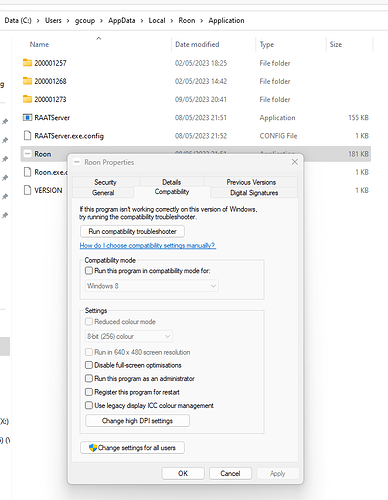Sort files by Size column header

(x=336, y=44)
